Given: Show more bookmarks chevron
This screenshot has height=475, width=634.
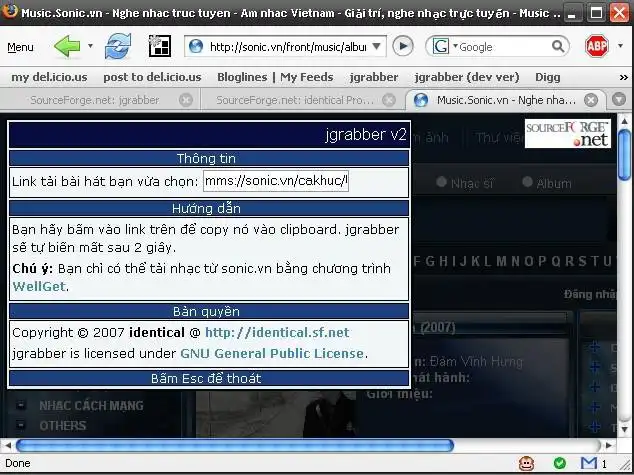Looking at the screenshot, I should [x=624, y=77].
